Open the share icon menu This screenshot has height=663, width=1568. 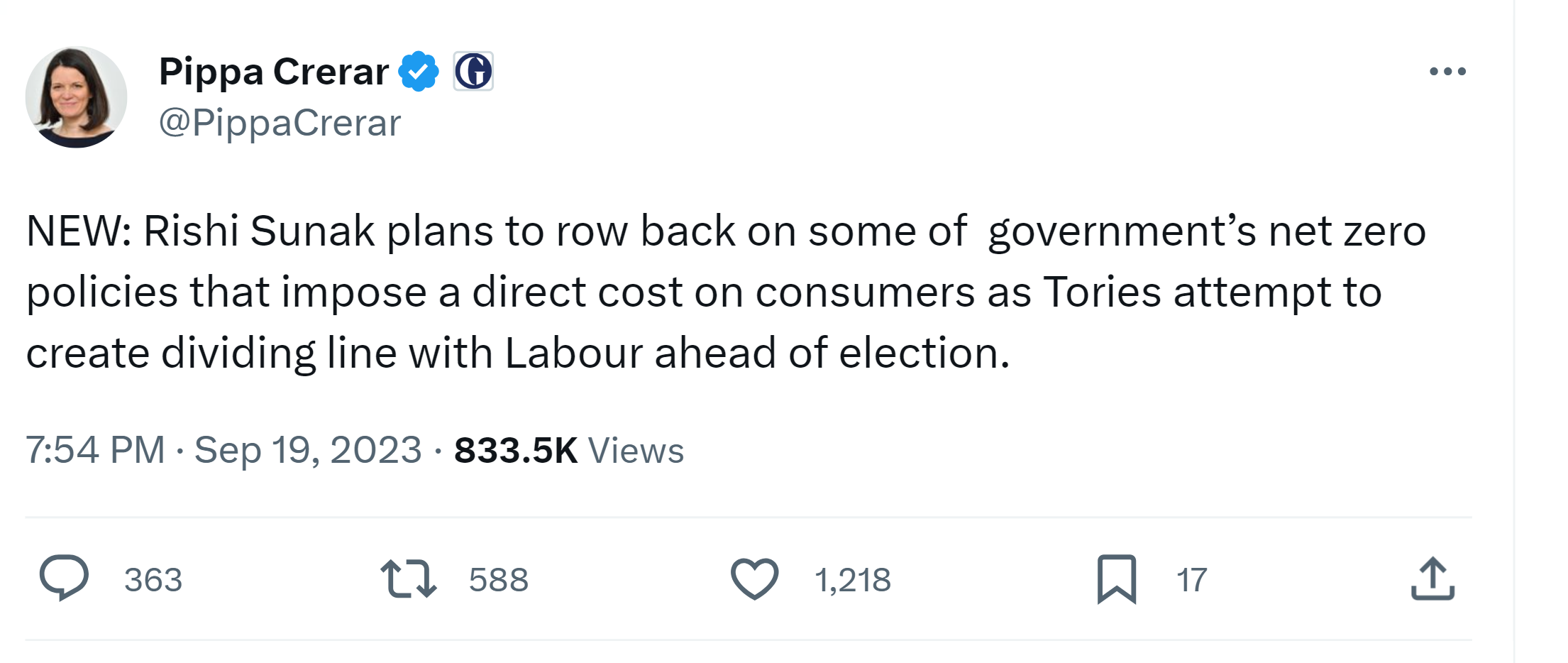tap(1432, 579)
